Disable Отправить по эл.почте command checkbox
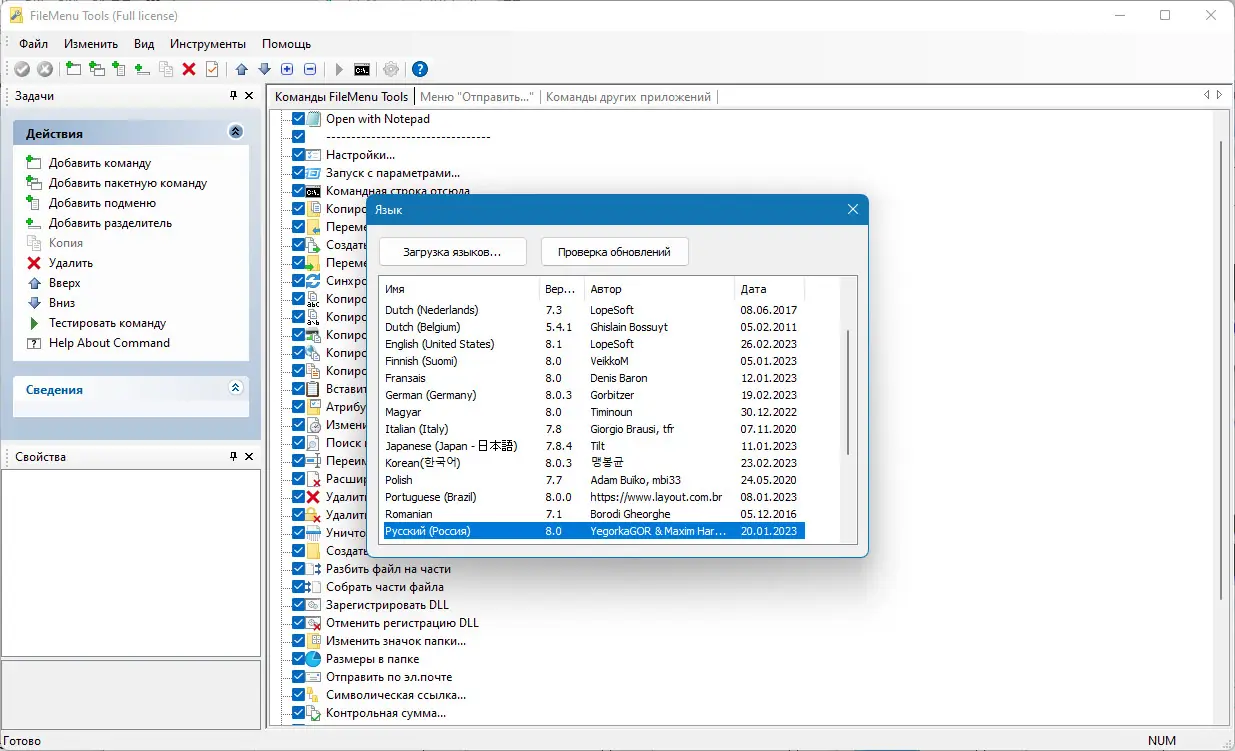 298,677
